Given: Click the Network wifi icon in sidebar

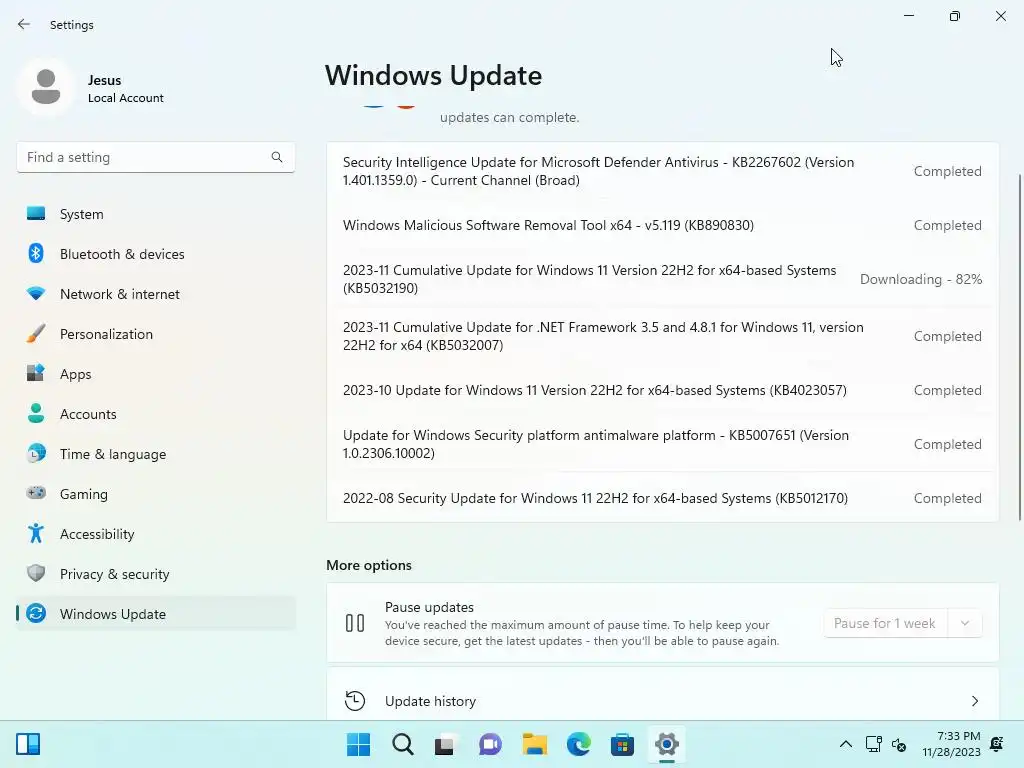Looking at the screenshot, I should [x=36, y=293].
